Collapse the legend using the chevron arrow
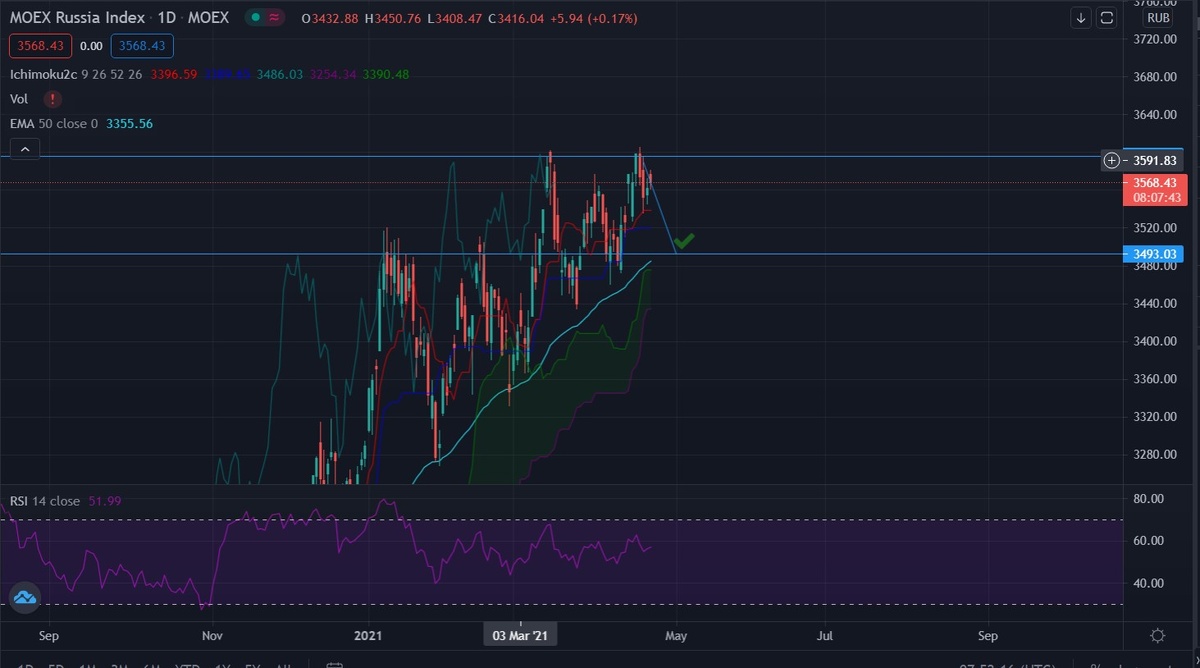Screen dimensions: 1200x668 [x=23, y=147]
